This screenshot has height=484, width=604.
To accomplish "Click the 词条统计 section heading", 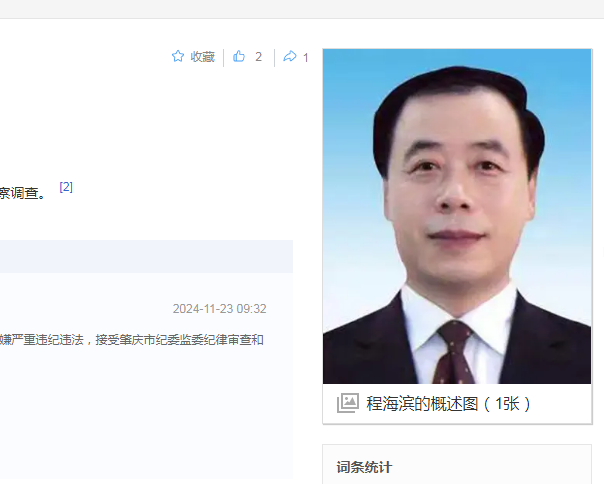I will point(364,467).
